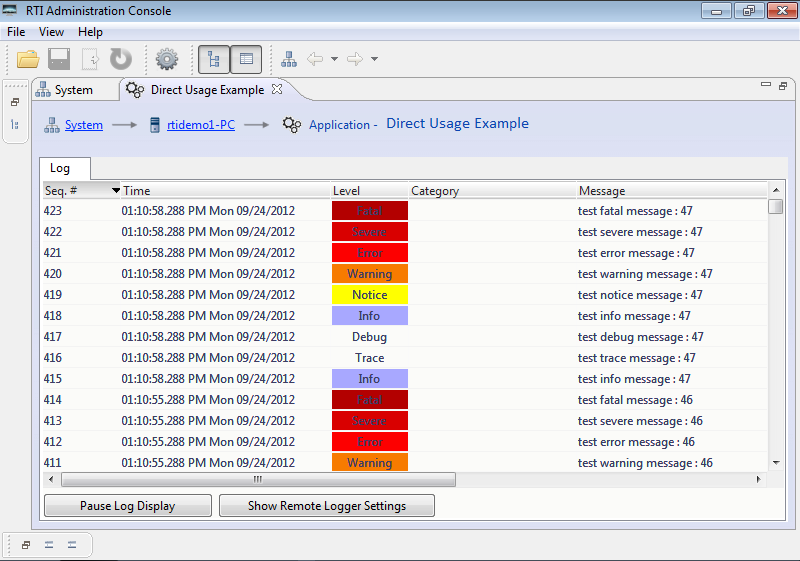Click the Refresh circular arrow icon
Screen dimensions: 800x561
(x=121, y=59)
